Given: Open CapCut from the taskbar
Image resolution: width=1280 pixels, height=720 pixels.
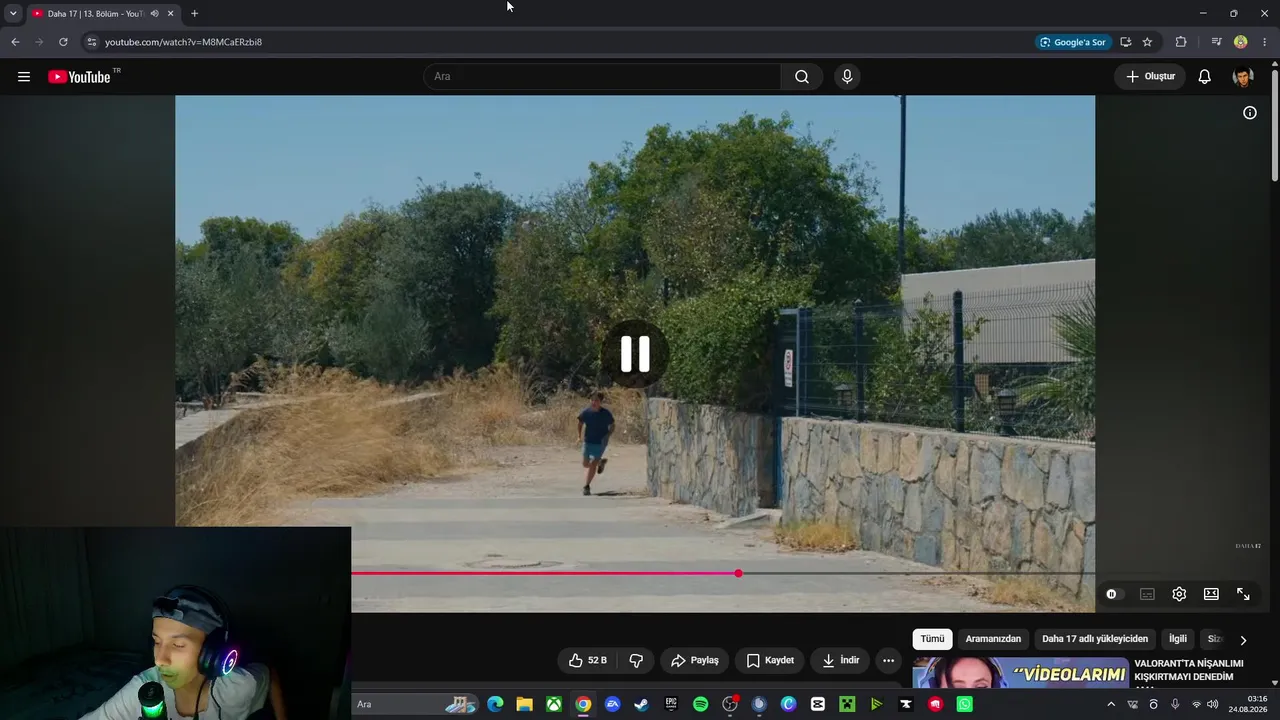Looking at the screenshot, I should (818, 704).
